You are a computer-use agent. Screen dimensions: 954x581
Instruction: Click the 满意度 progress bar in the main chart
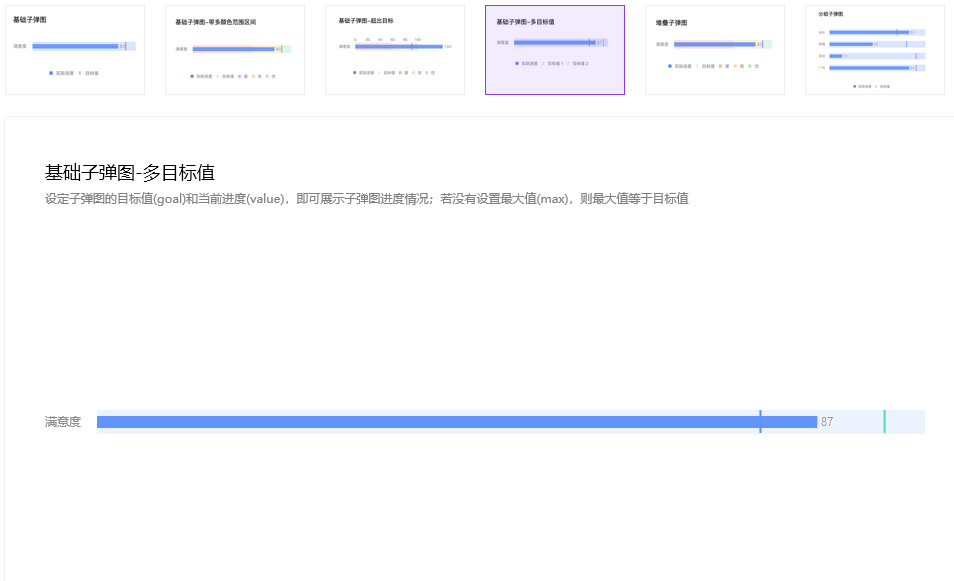[450, 421]
